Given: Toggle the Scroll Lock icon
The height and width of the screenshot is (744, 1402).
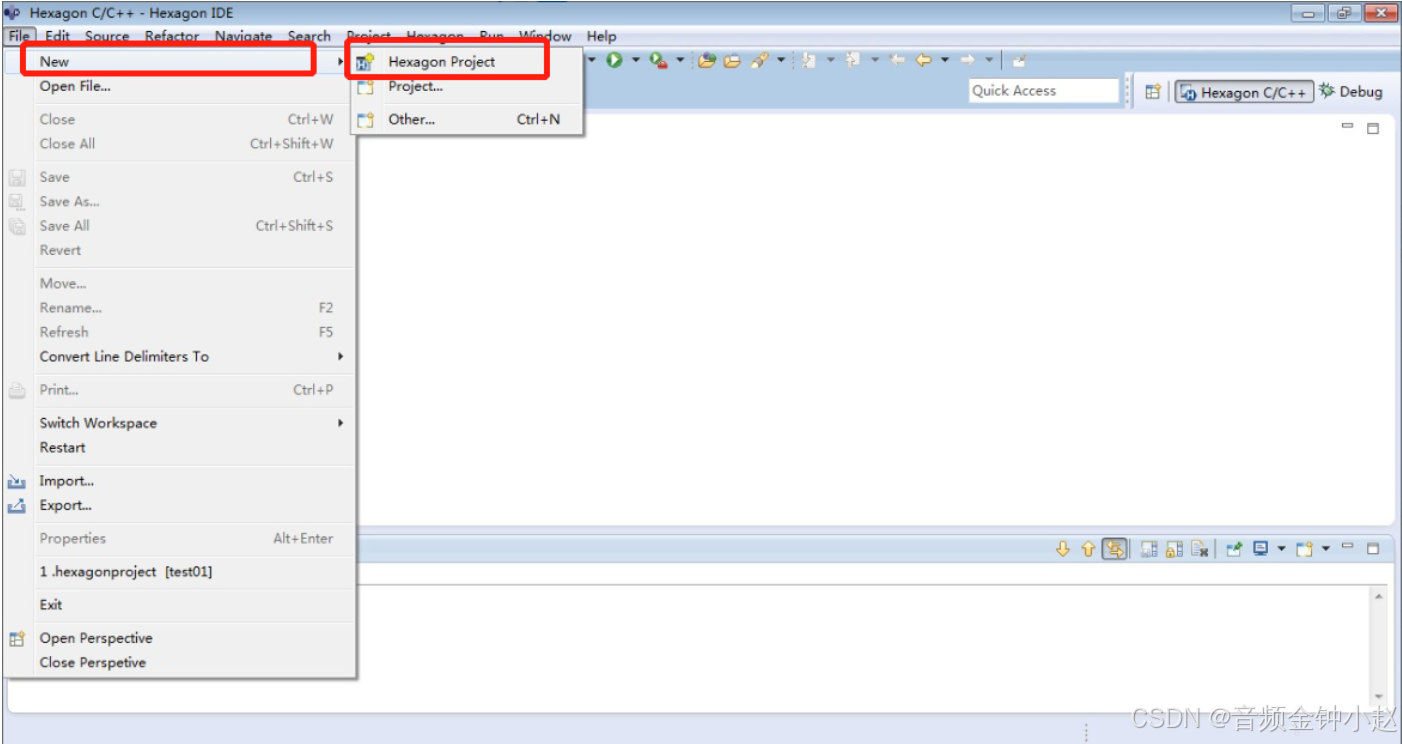Looking at the screenshot, I should (x=1174, y=549).
